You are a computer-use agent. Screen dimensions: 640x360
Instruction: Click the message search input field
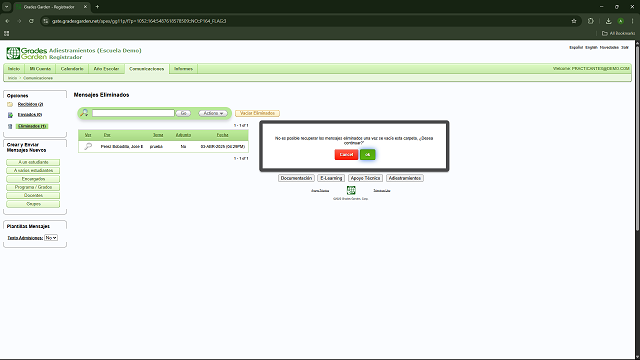pyautogui.click(x=133, y=113)
